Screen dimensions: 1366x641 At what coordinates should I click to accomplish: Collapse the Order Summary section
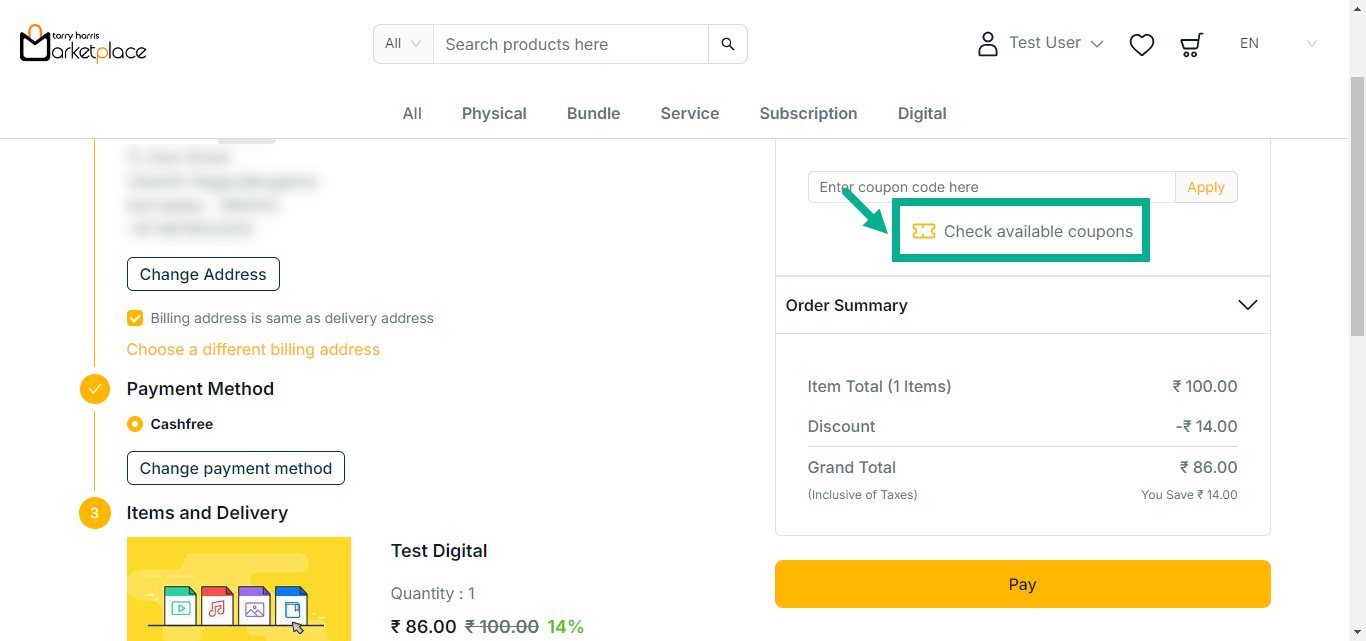point(1247,305)
